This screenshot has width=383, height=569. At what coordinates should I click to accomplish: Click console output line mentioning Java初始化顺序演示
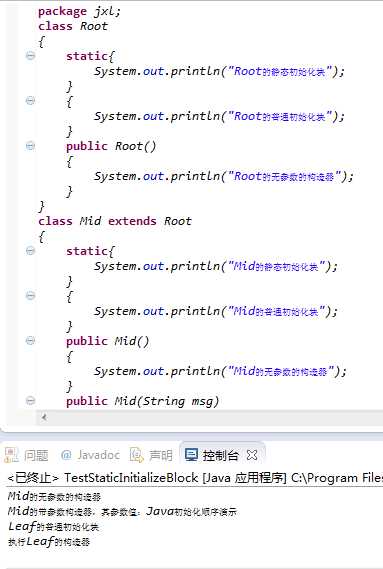click(122, 511)
